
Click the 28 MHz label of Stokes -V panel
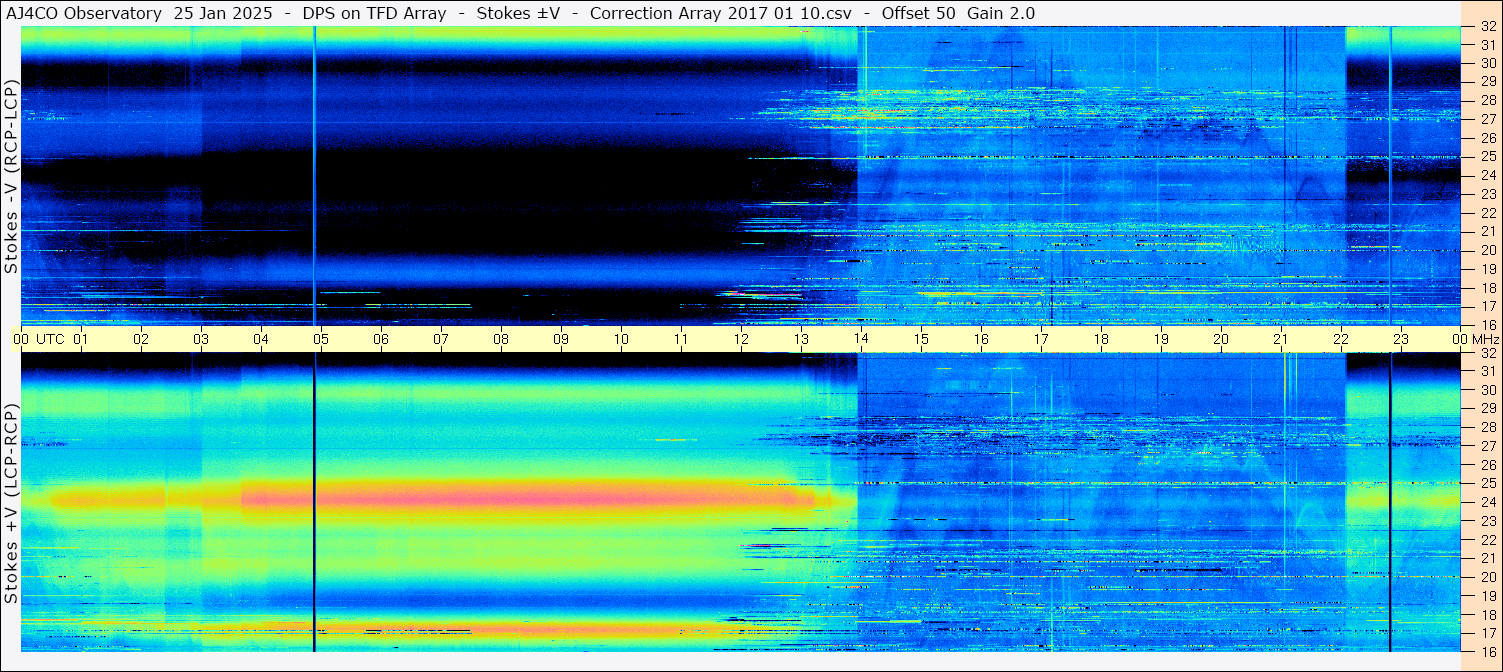click(1487, 100)
